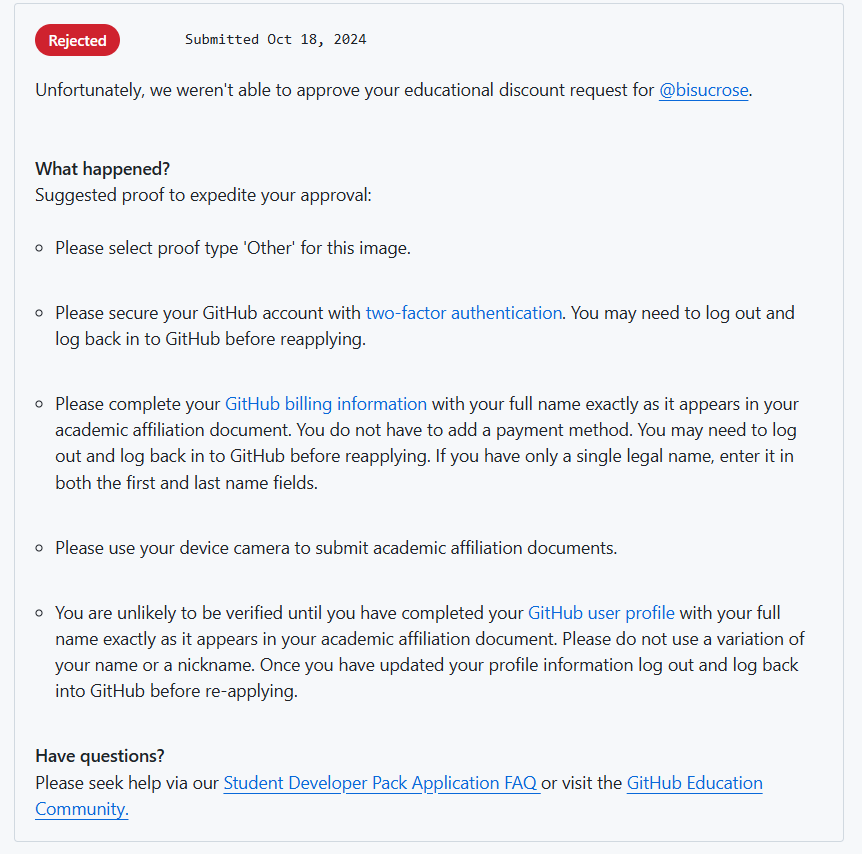Viewport: 862px width, 854px height.
Task: Open Student Developer Pack Application FAQ
Action: pos(380,783)
